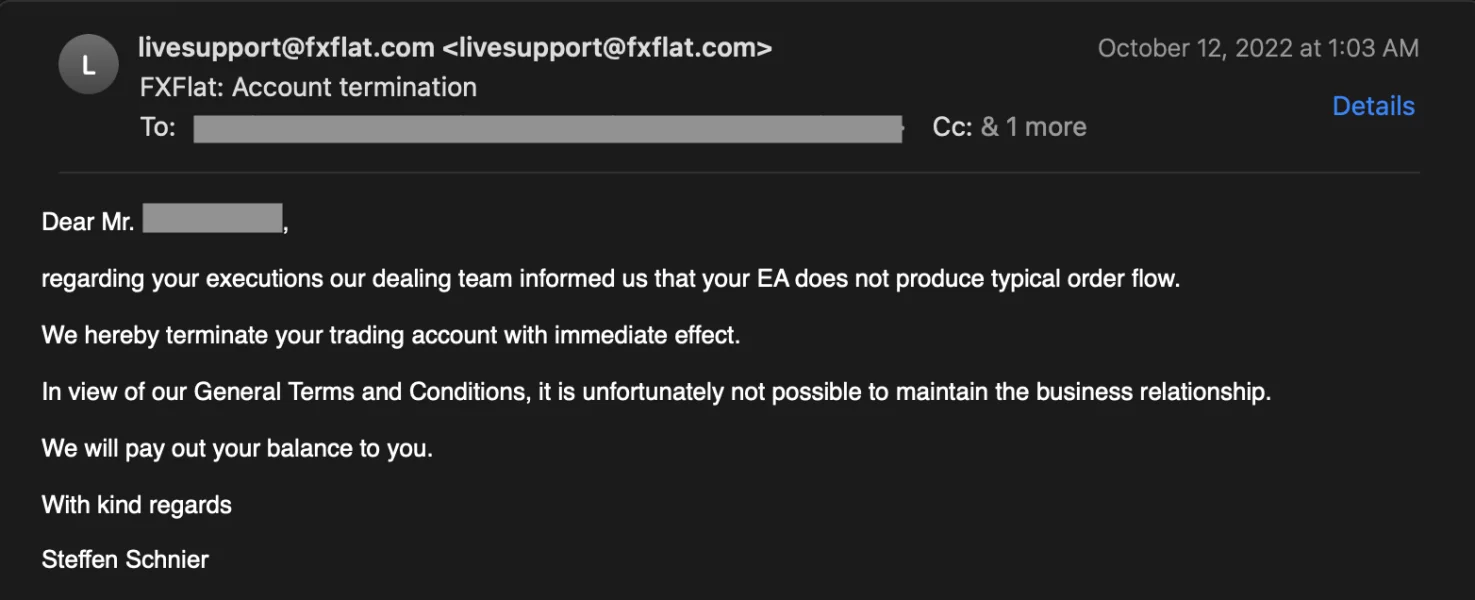Screen dimensions: 1475x600
Task: Click the sender avatar with letter L
Action: pos(88,66)
